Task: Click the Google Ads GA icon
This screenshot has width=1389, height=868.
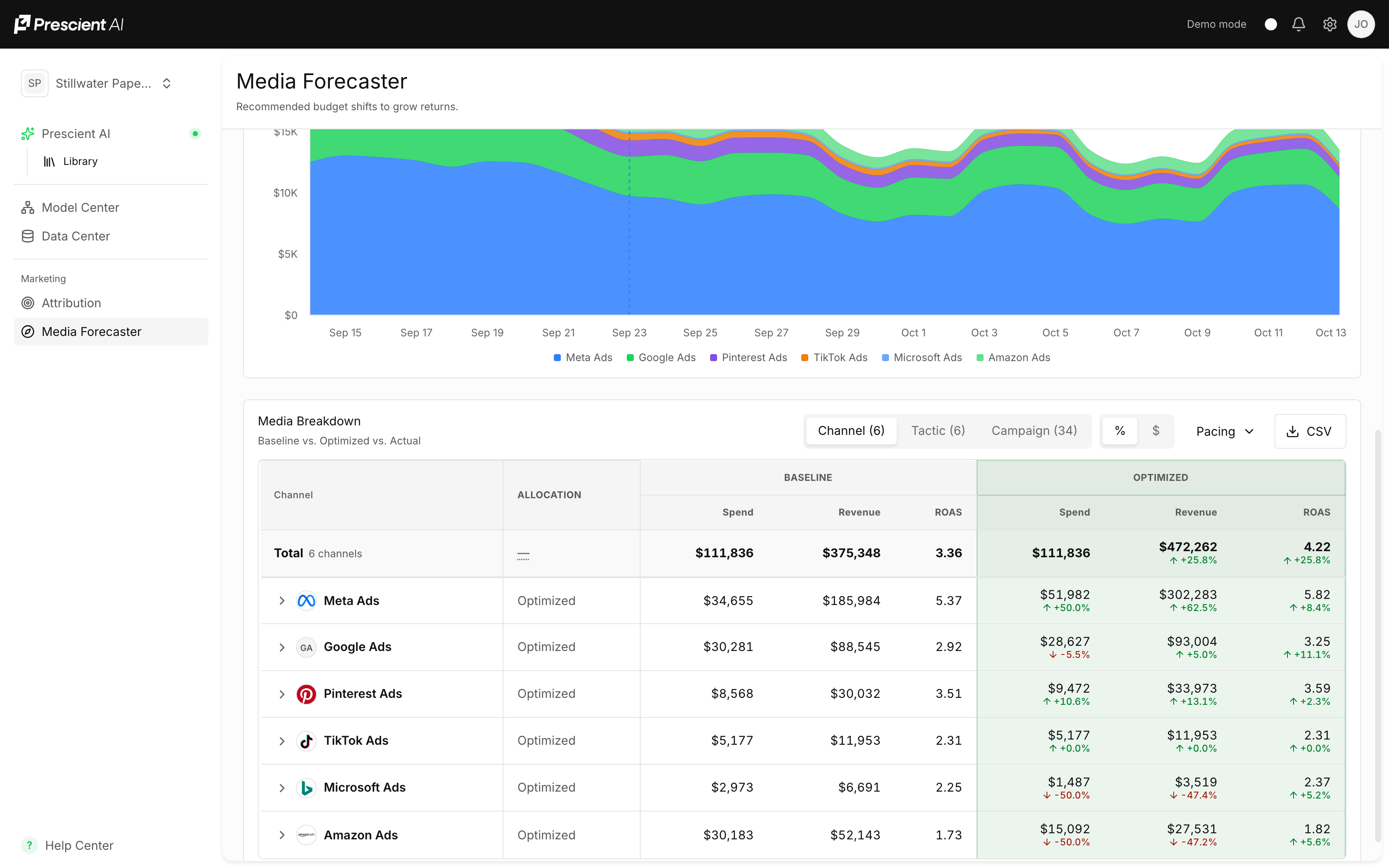Action: click(306, 648)
